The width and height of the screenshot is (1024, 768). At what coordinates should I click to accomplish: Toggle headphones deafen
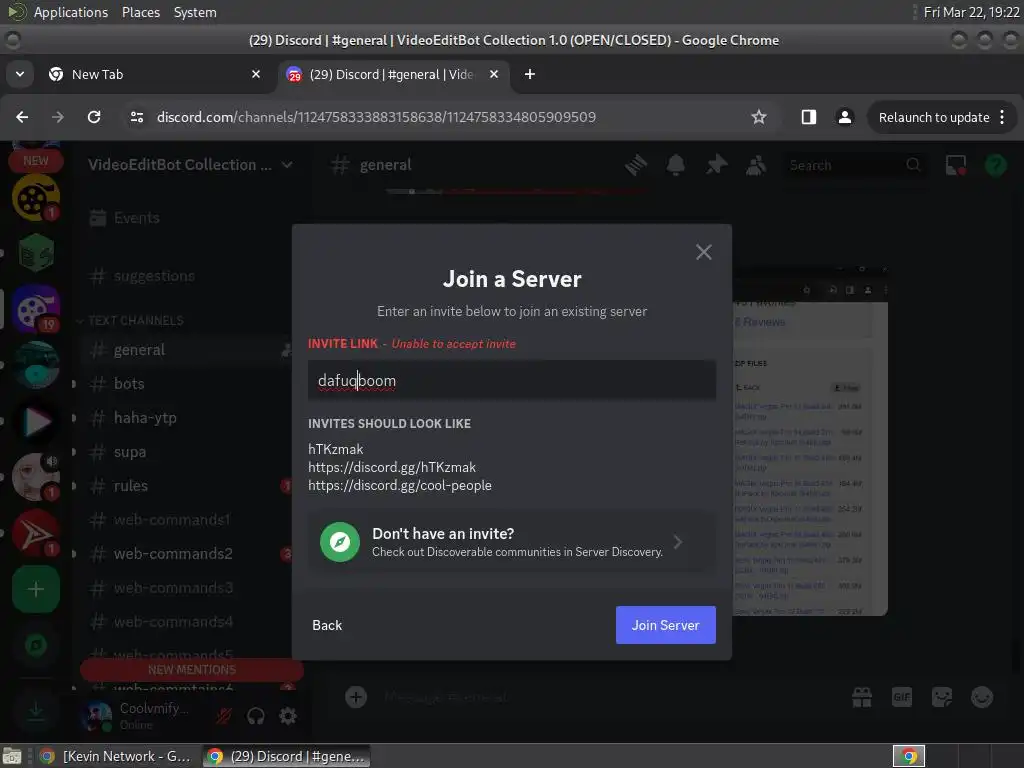255,716
